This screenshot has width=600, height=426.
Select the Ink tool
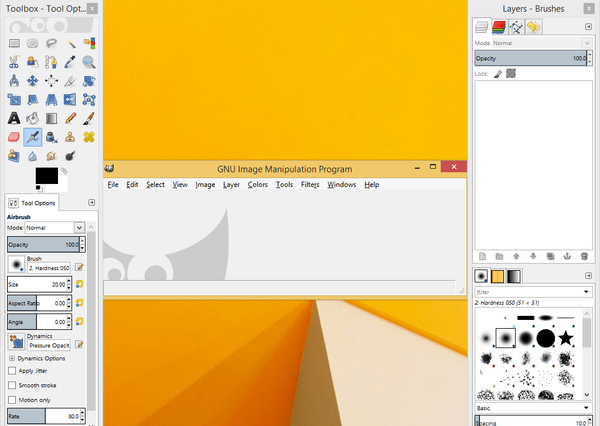tap(51, 137)
